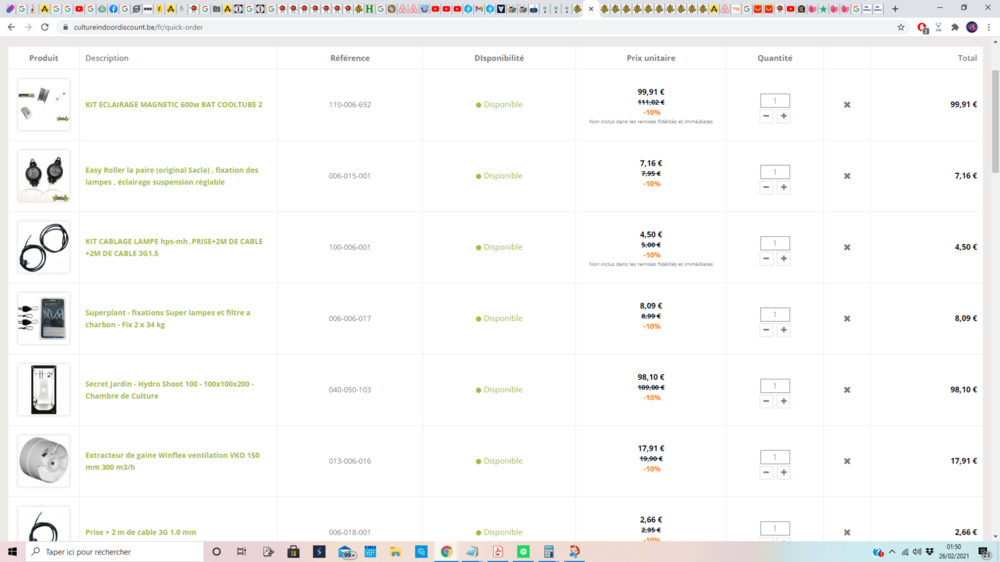This screenshot has width=1000, height=562.
Task: Delete the KIT CABLAGE LAMPE row
Action: (847, 248)
